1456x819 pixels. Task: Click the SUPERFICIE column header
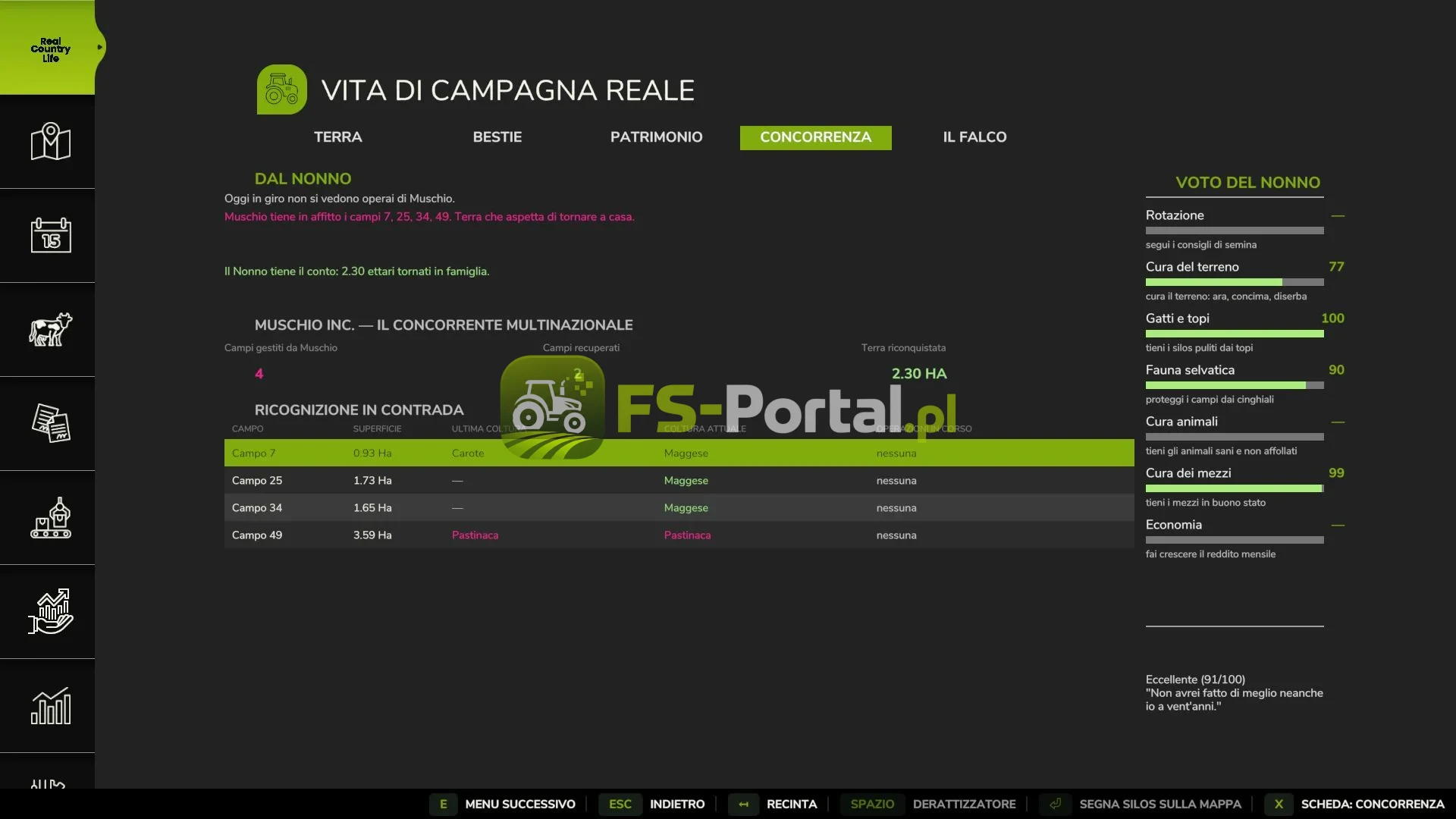(377, 428)
